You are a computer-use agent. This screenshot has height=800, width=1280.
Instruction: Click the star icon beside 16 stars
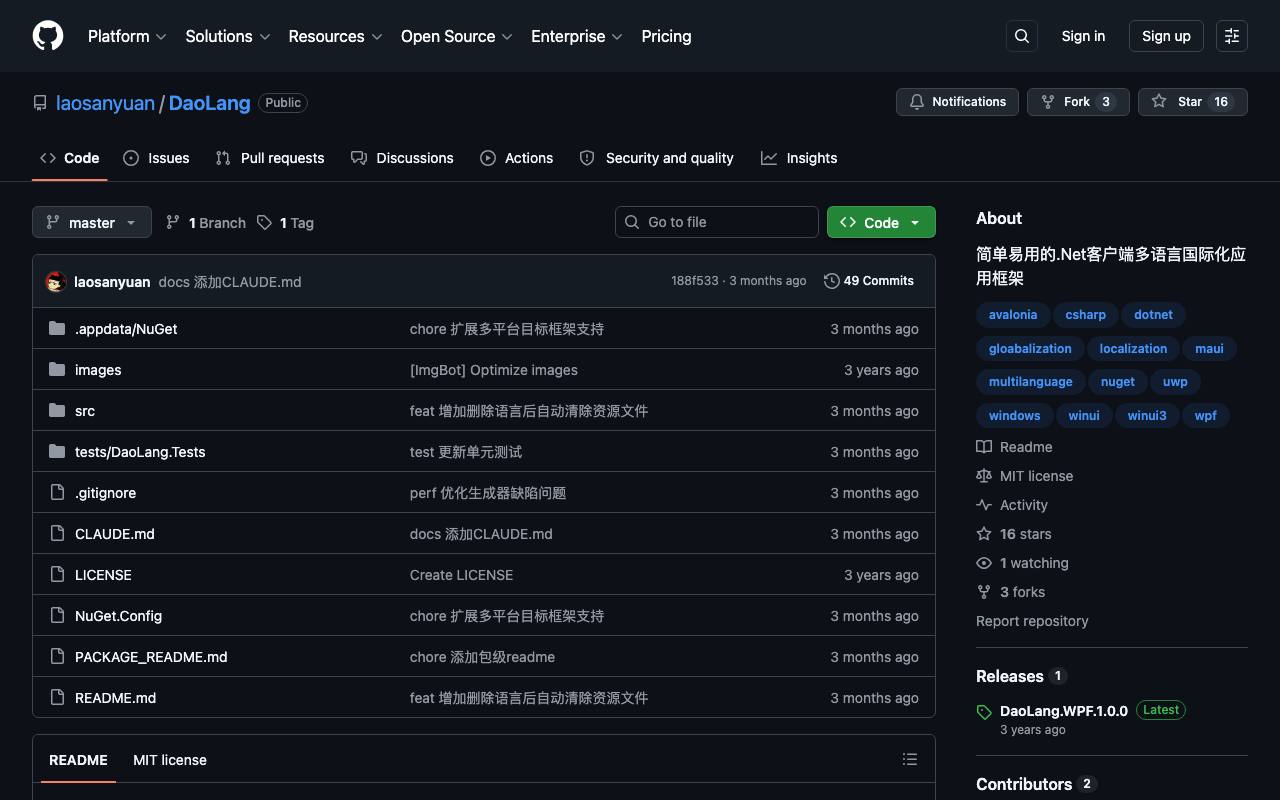pyautogui.click(x=984, y=534)
